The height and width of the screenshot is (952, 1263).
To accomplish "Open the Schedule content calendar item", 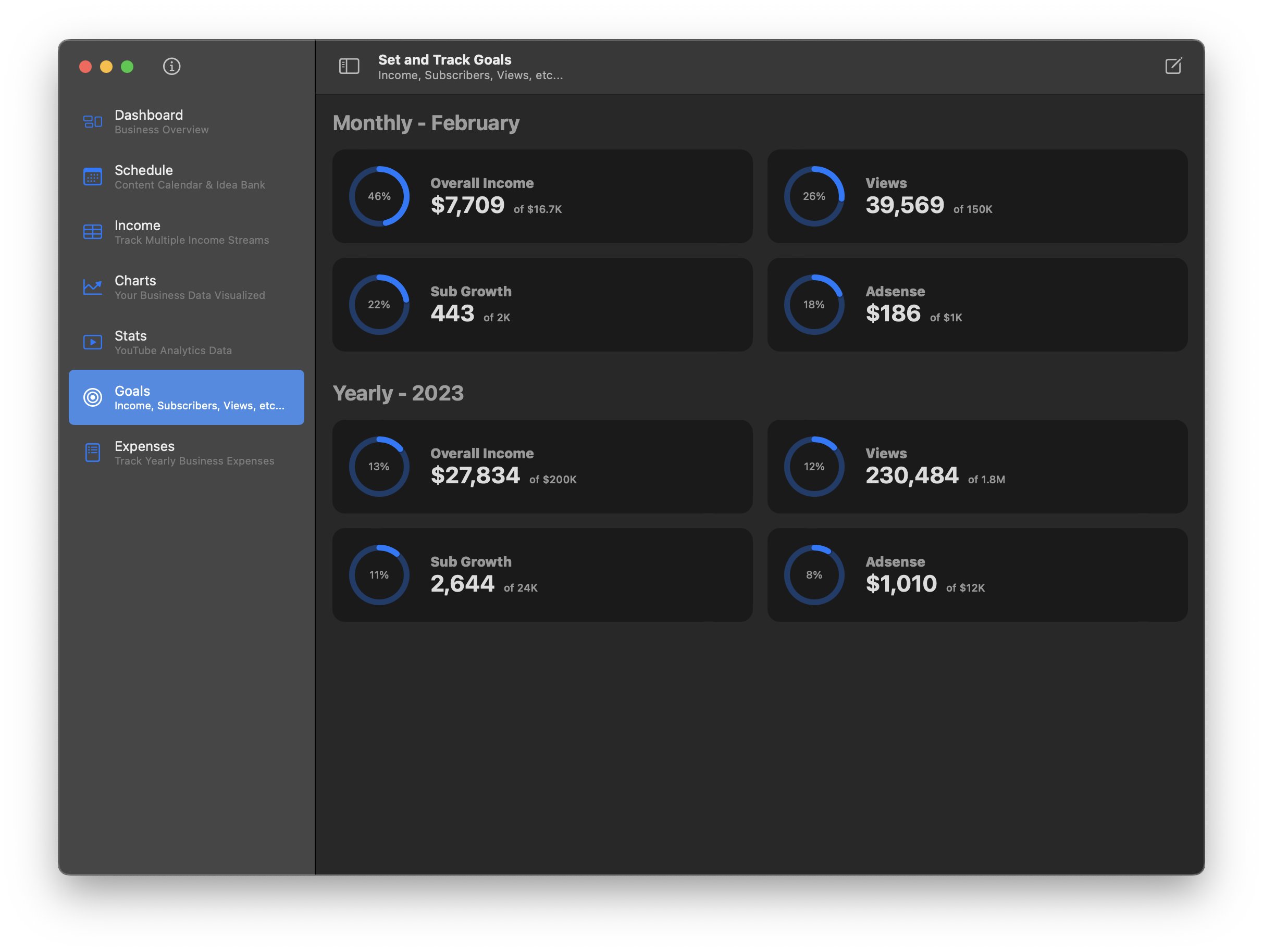I will click(x=190, y=177).
